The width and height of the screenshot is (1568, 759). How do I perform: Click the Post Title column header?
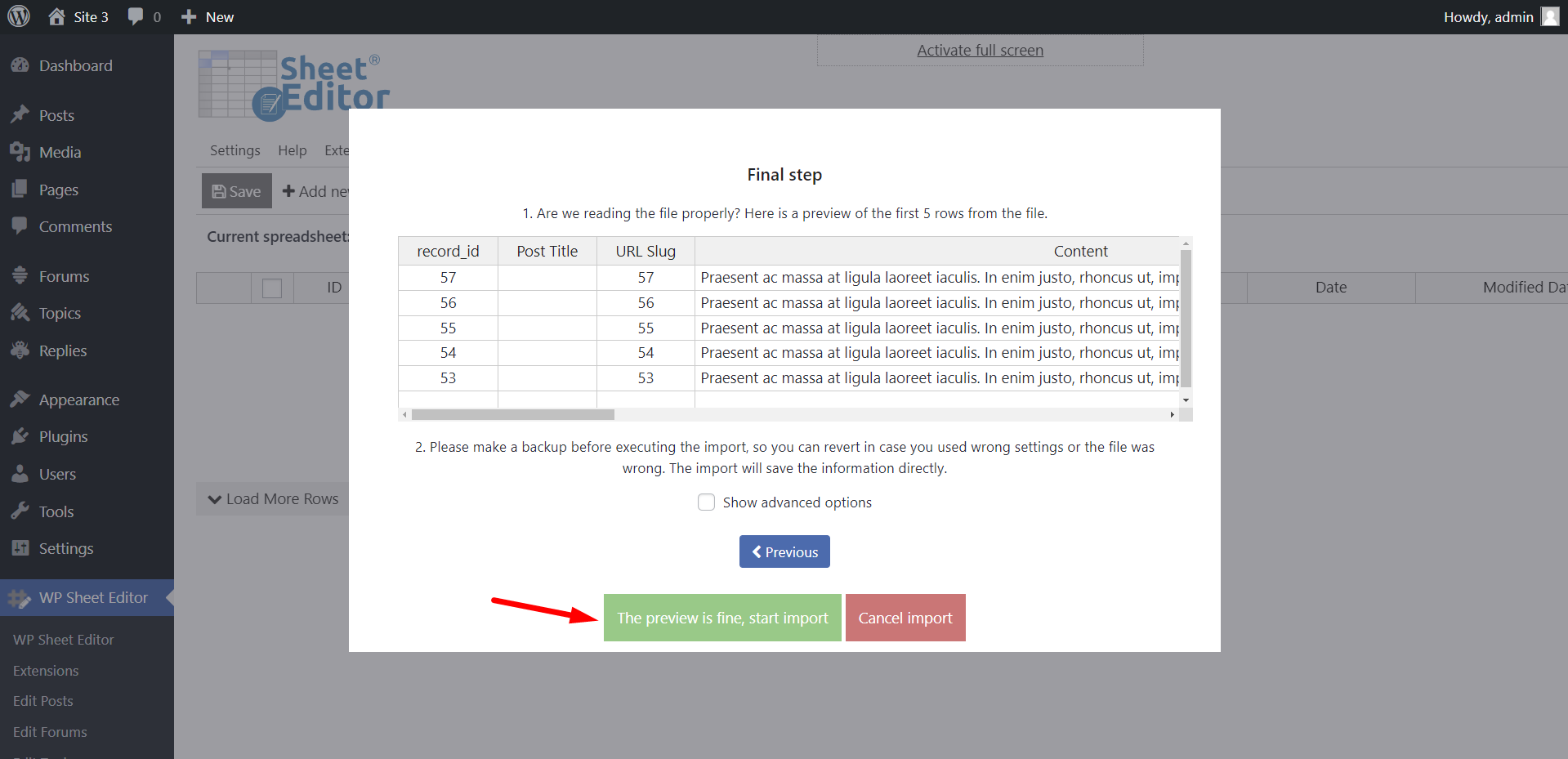(547, 252)
